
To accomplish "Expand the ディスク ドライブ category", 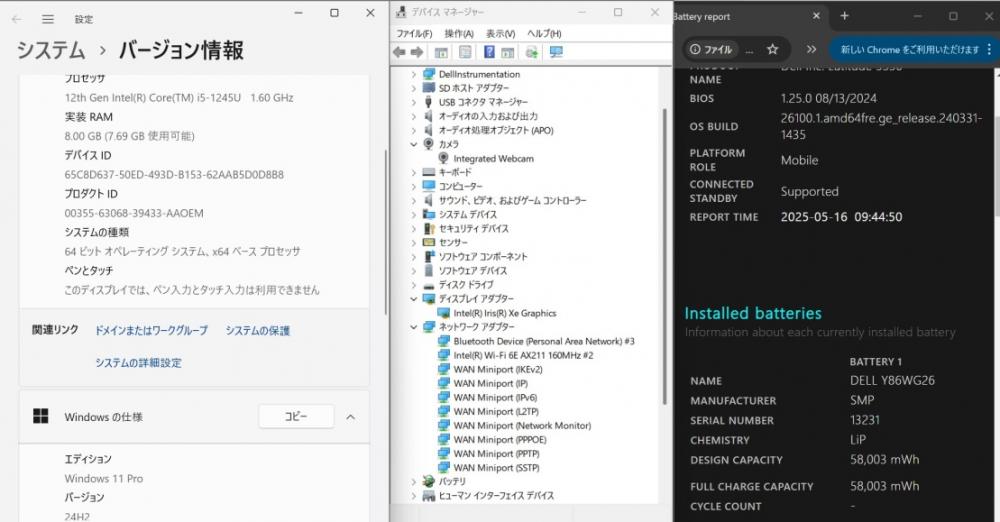I will pos(414,285).
